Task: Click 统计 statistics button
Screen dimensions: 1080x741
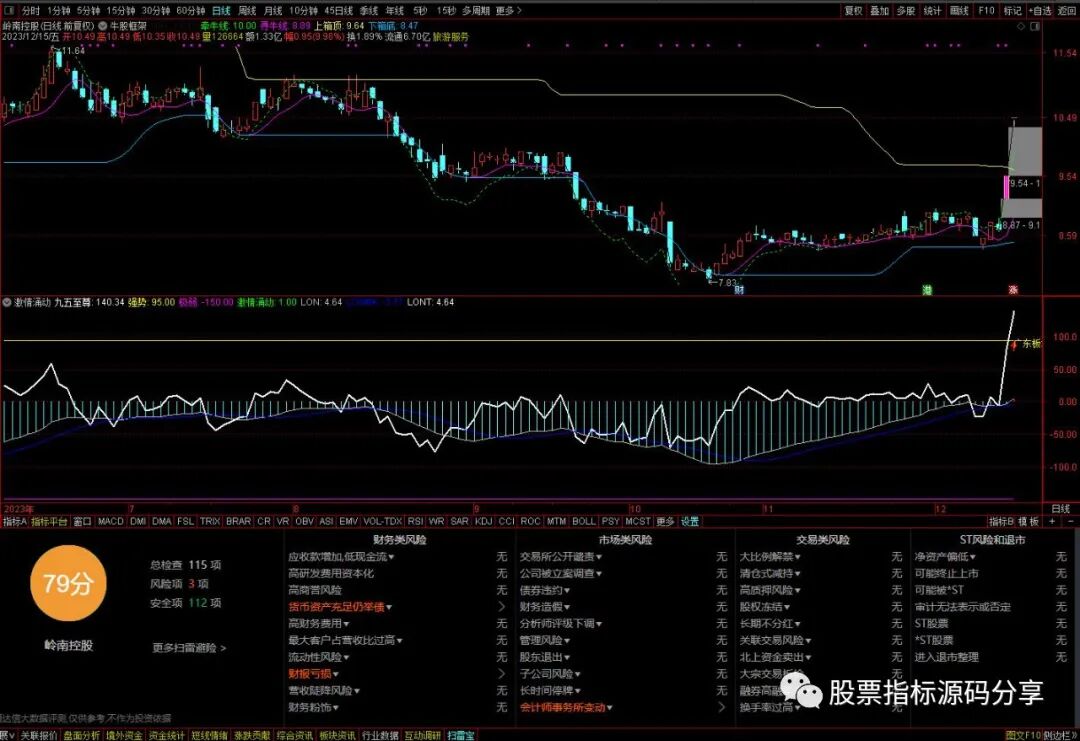Action: (933, 11)
